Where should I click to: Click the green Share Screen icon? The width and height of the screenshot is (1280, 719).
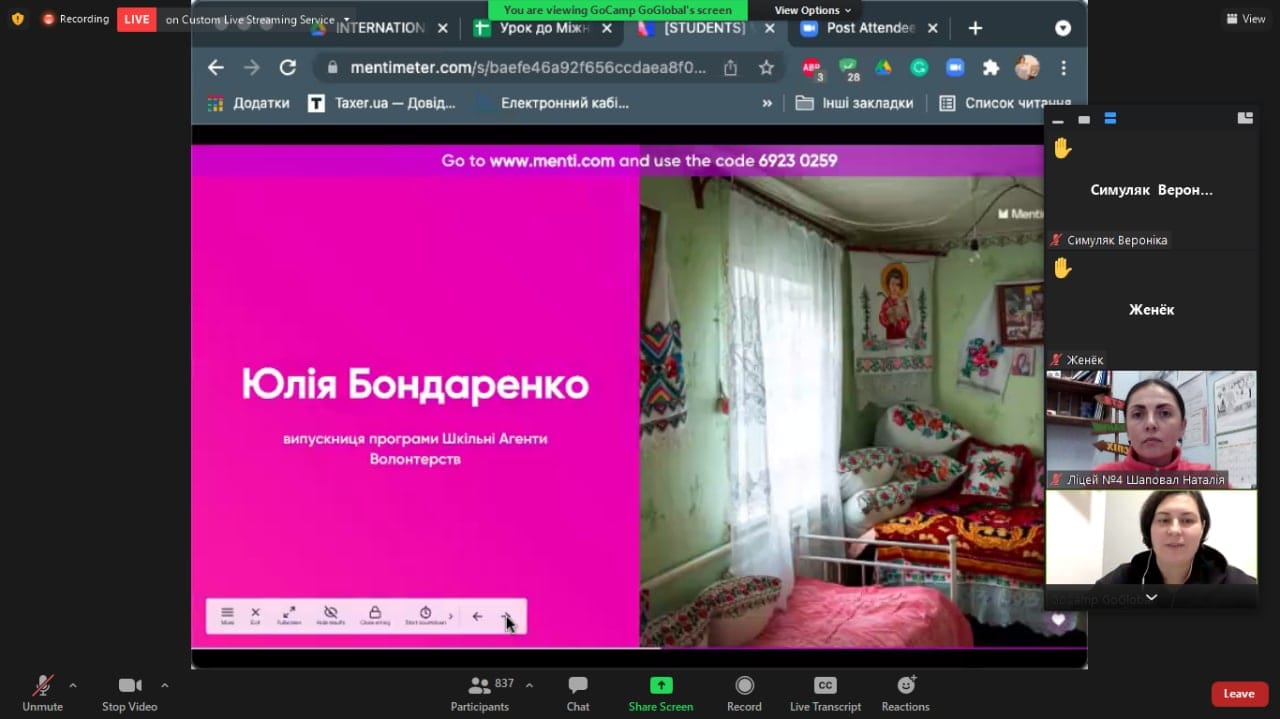660,685
